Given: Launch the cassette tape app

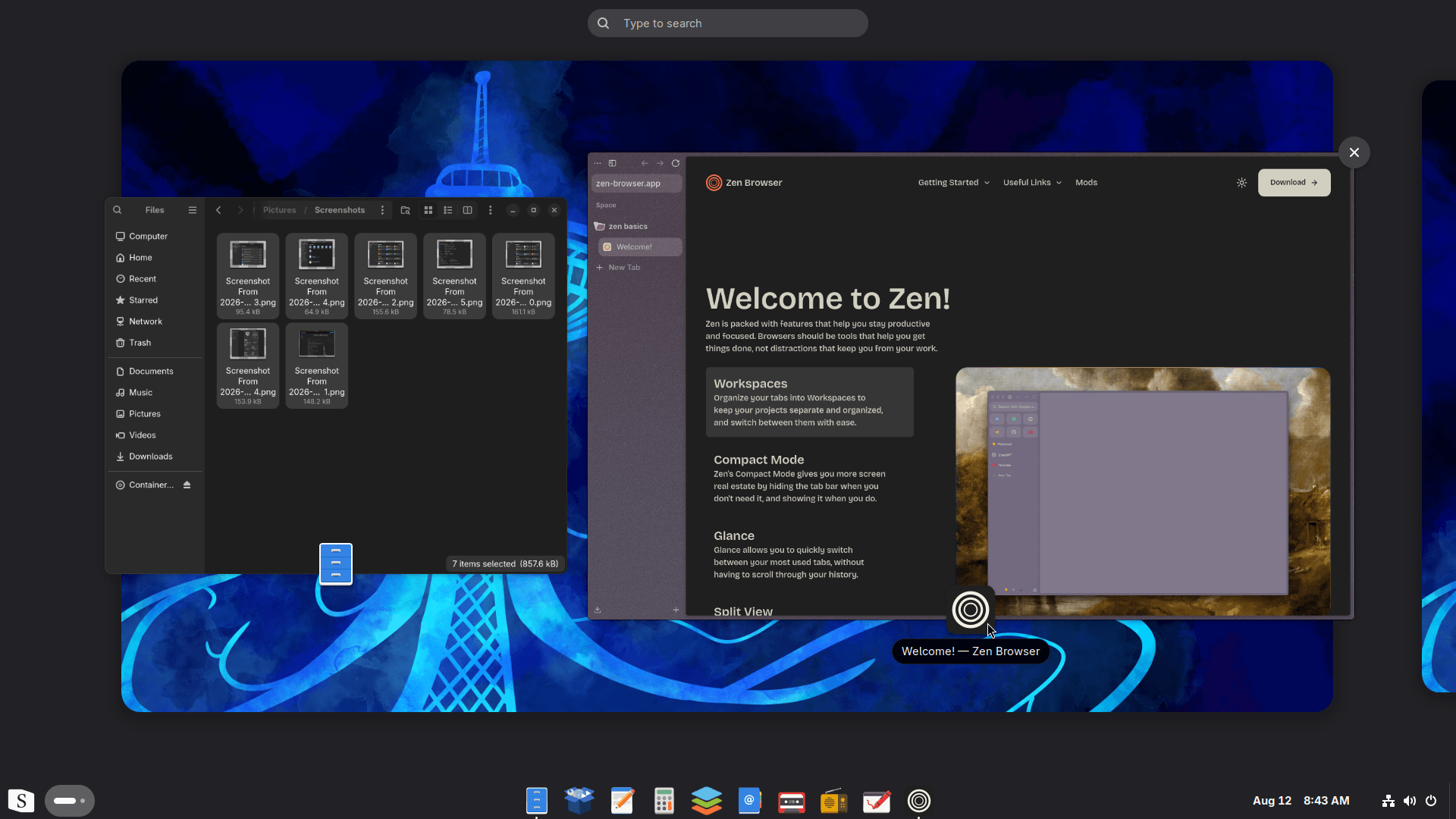Looking at the screenshot, I should [x=792, y=801].
